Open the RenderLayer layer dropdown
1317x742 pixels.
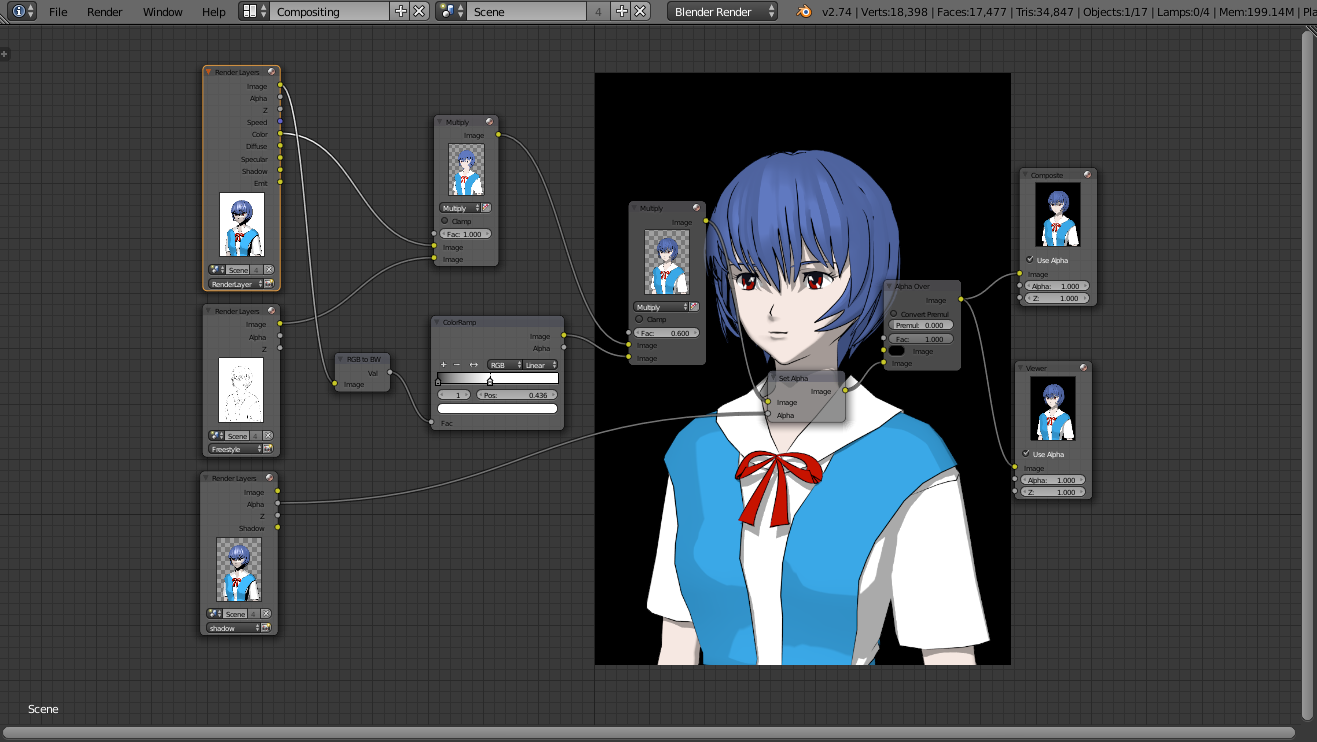[x=236, y=284]
